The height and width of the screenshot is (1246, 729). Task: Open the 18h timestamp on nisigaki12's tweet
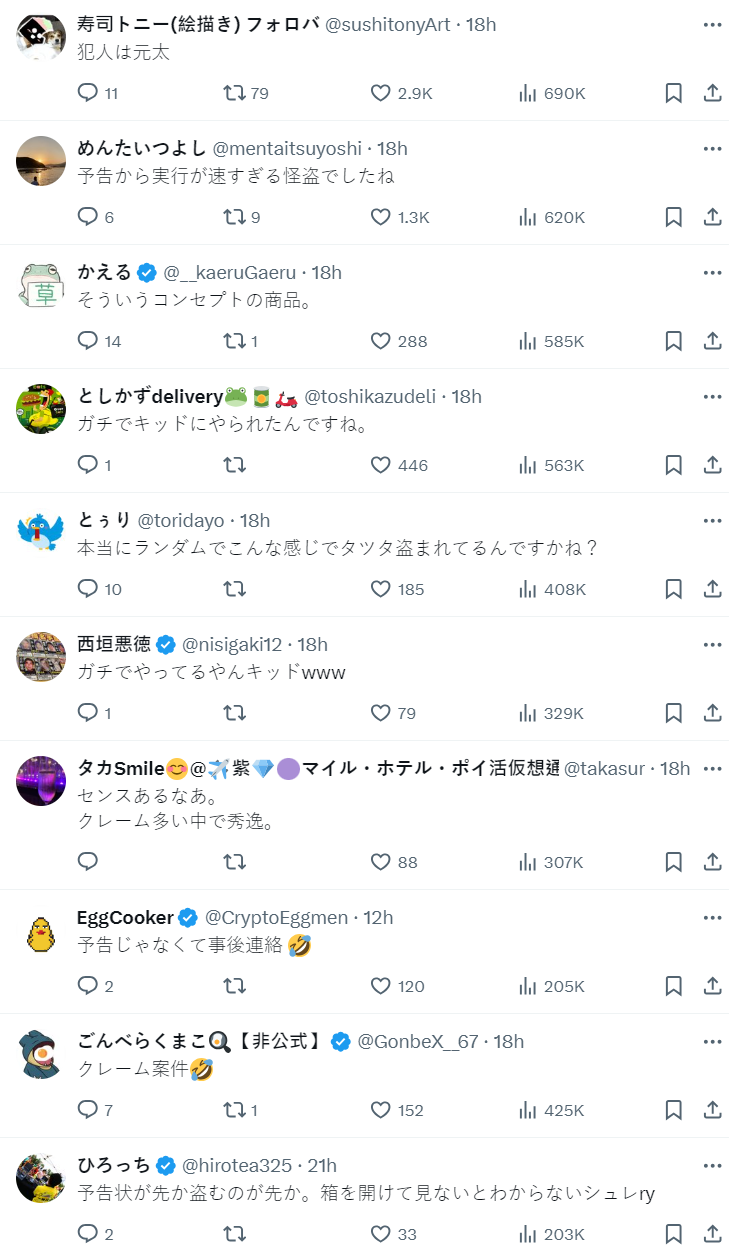pos(313,644)
